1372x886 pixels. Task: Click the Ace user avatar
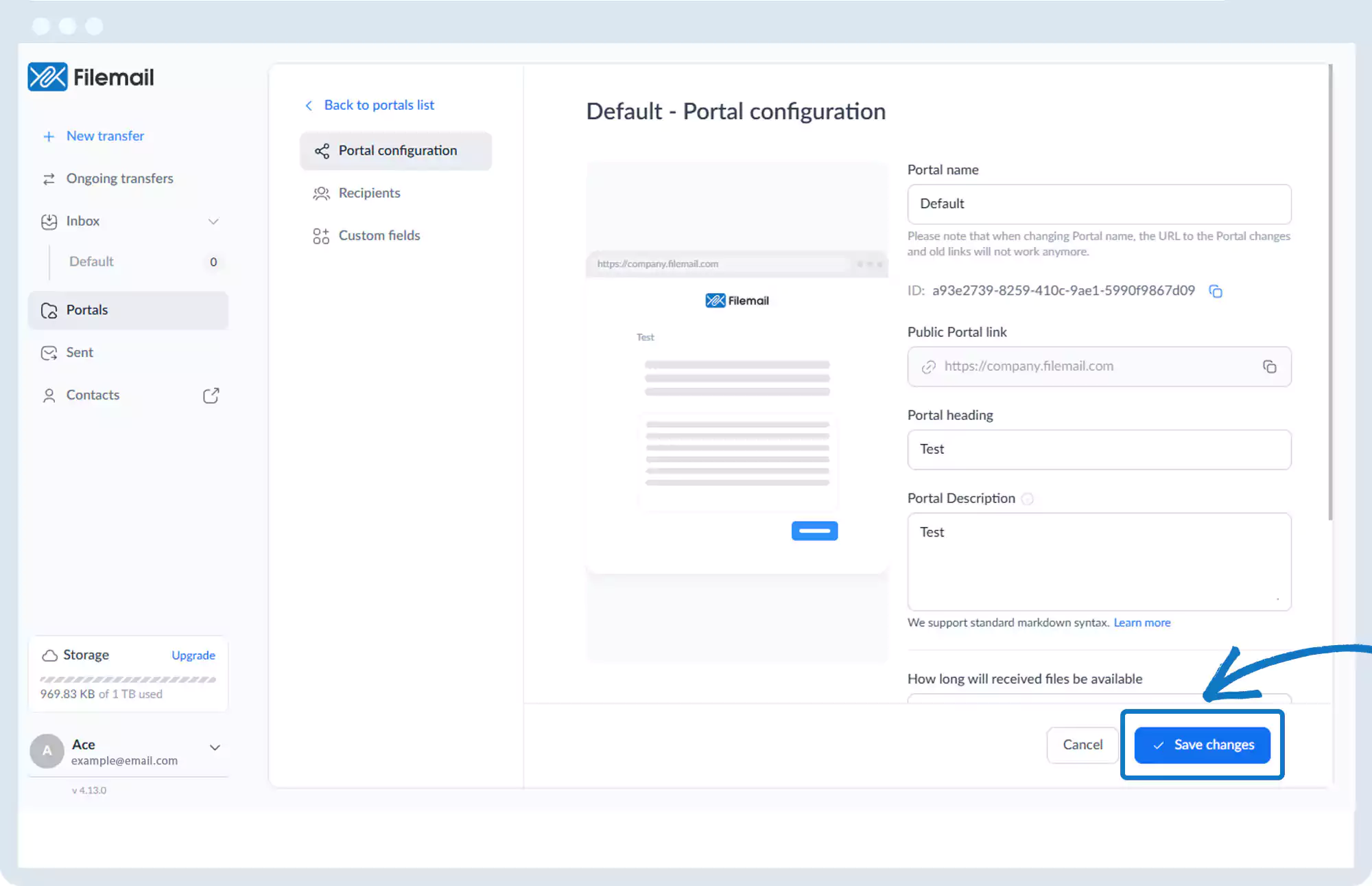point(47,751)
